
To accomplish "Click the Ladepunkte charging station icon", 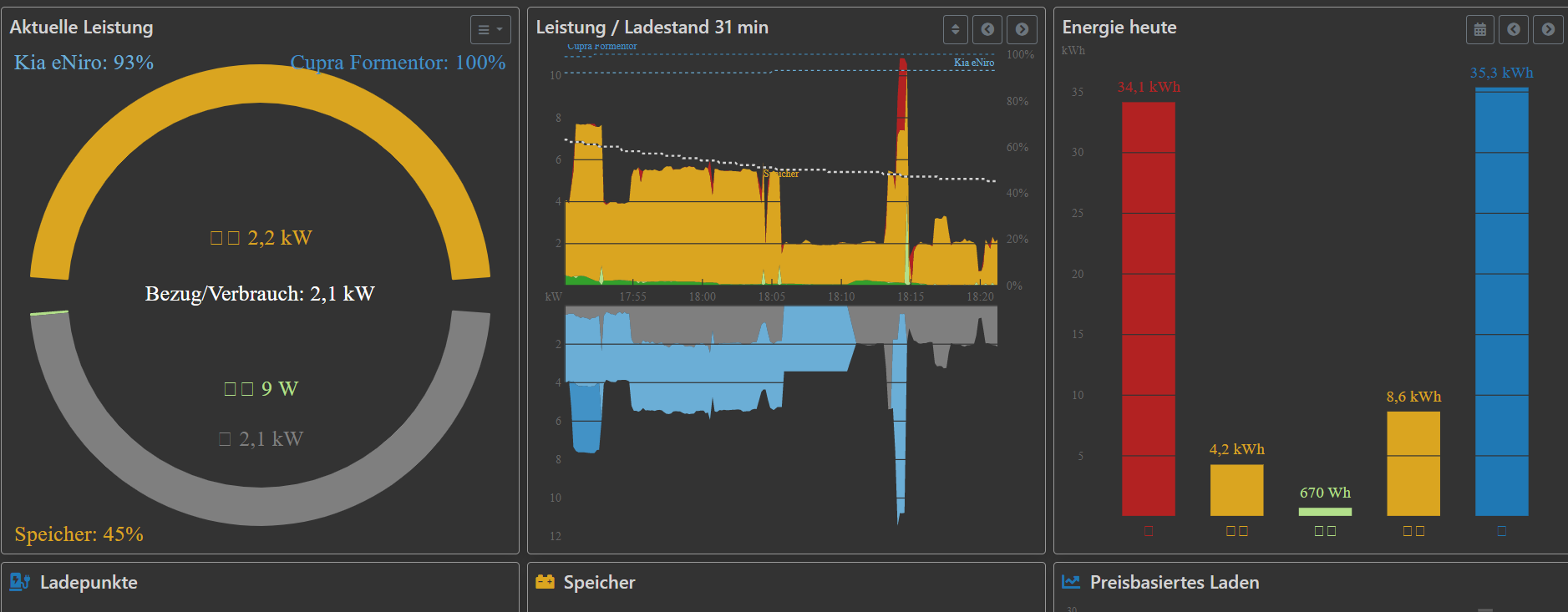I will 20,582.
